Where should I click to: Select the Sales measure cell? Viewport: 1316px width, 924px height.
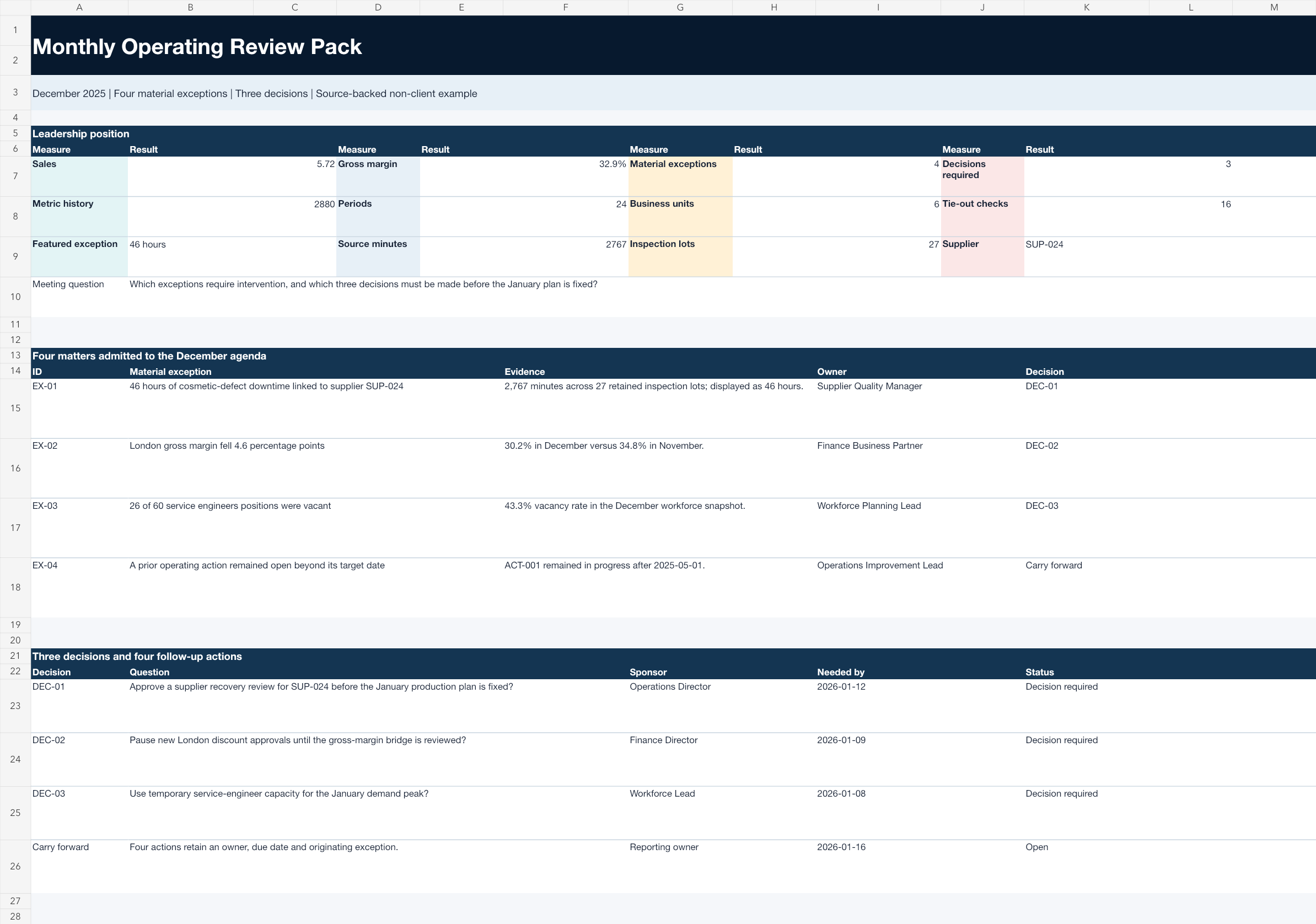pos(79,176)
